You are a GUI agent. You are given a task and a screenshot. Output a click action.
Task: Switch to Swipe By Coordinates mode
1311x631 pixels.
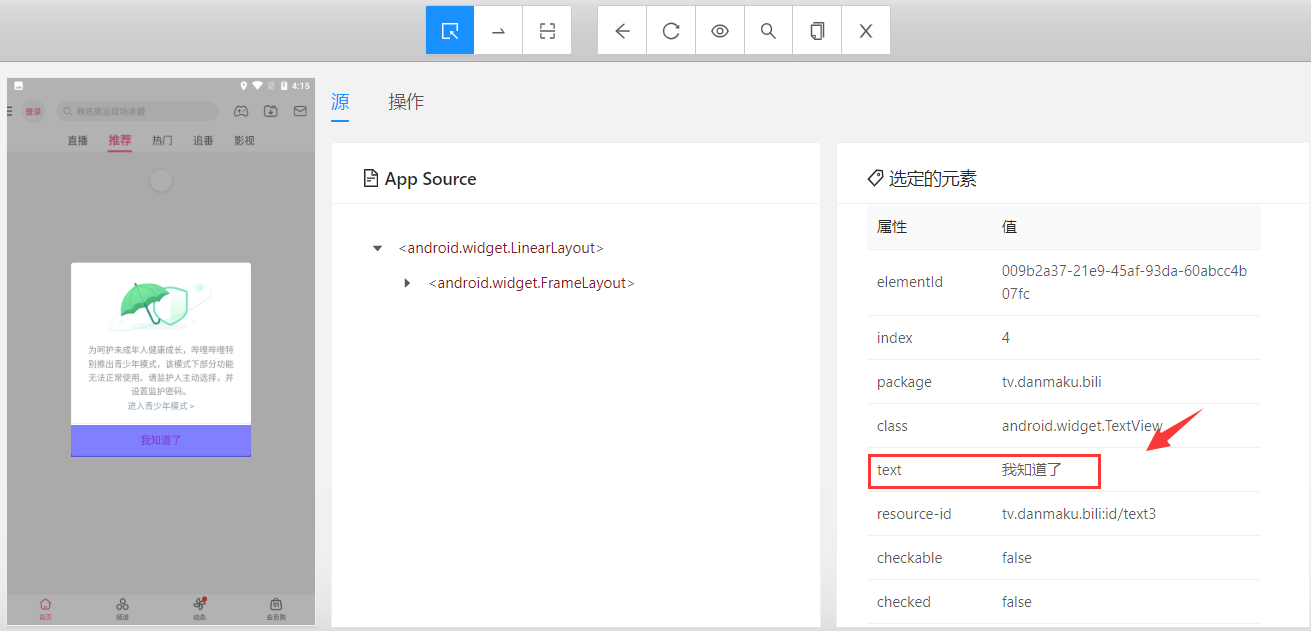498,31
